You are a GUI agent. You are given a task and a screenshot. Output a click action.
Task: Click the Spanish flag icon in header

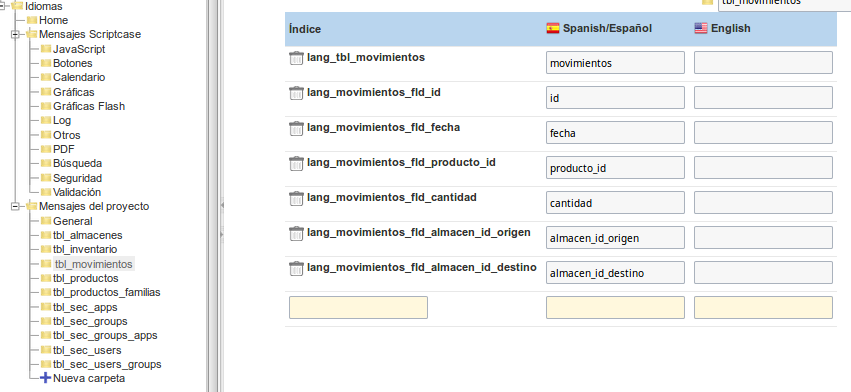(x=552, y=28)
